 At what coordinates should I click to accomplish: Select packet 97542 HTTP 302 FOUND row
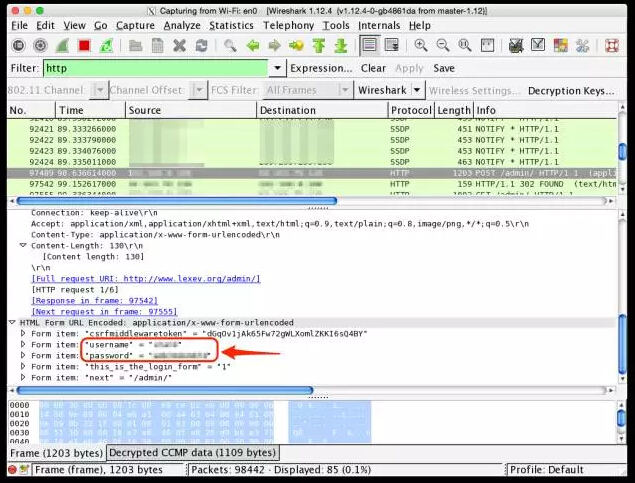(x=312, y=184)
